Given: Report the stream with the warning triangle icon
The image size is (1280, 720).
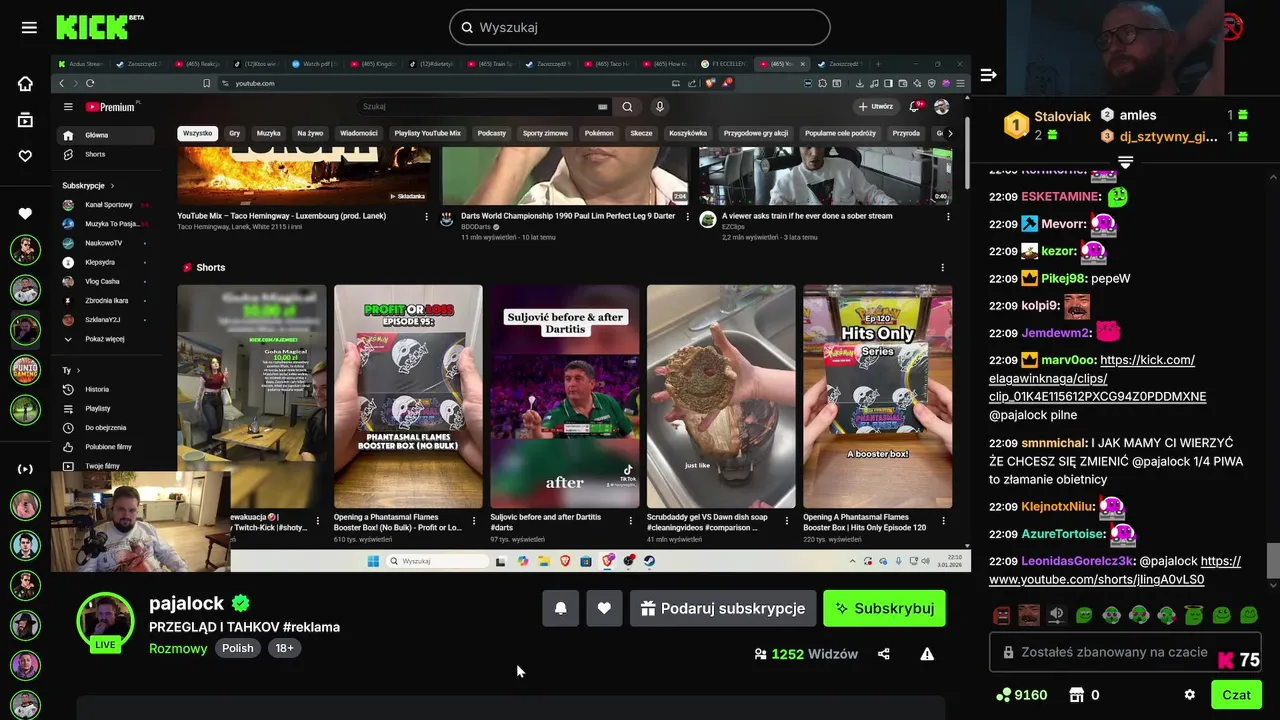Looking at the screenshot, I should click(x=927, y=654).
